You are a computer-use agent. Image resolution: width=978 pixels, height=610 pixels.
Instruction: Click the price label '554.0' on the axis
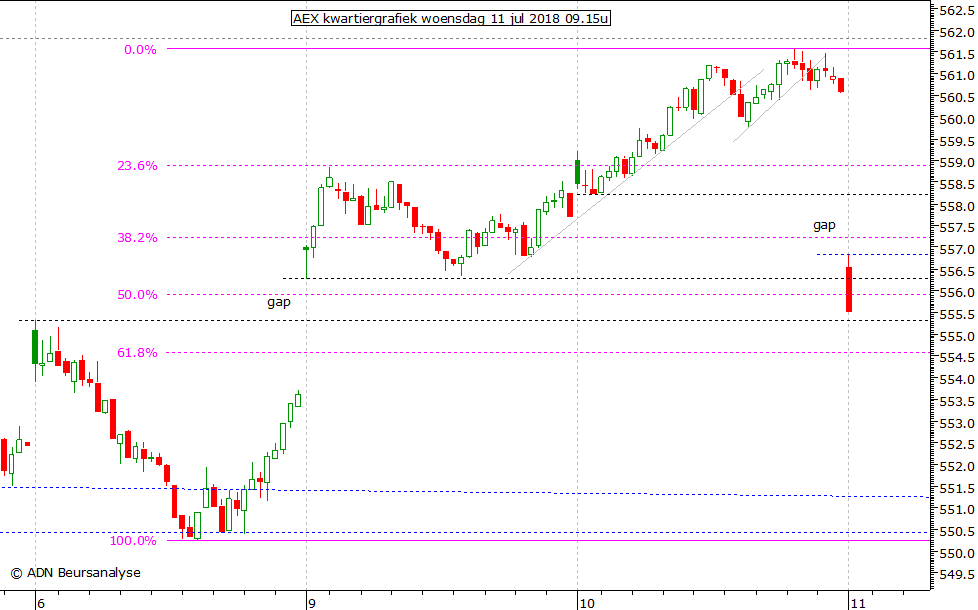click(957, 379)
